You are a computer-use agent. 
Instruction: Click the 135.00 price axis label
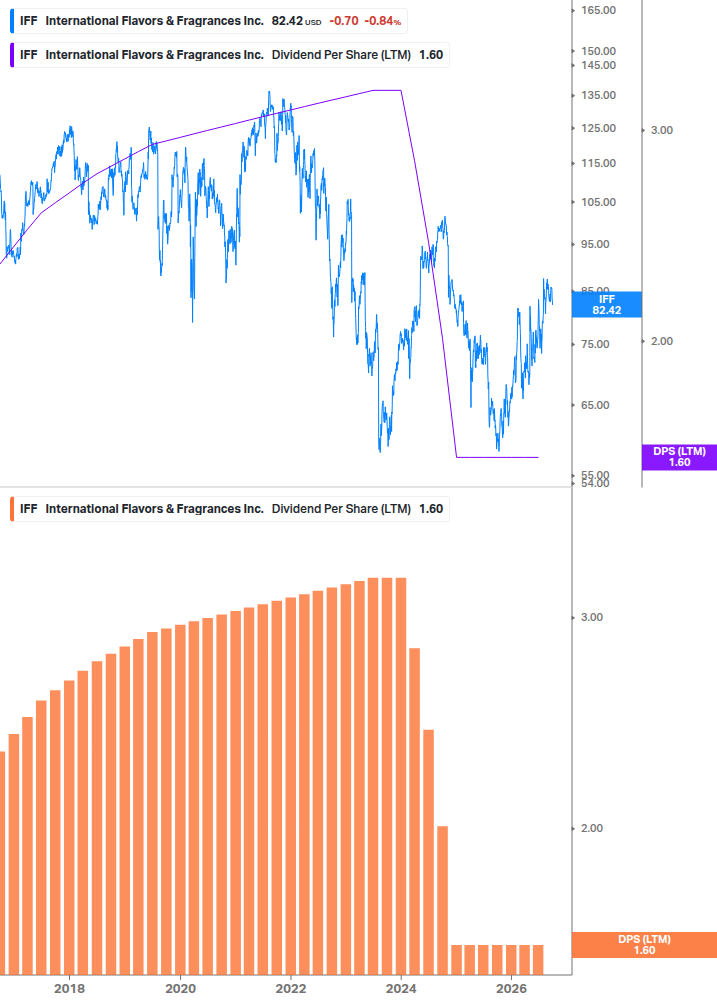[x=598, y=96]
